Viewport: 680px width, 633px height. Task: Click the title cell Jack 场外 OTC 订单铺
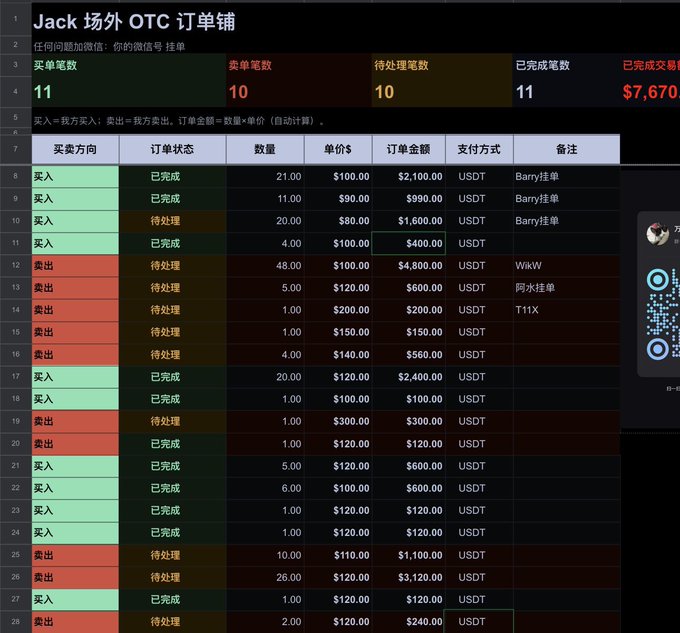134,22
